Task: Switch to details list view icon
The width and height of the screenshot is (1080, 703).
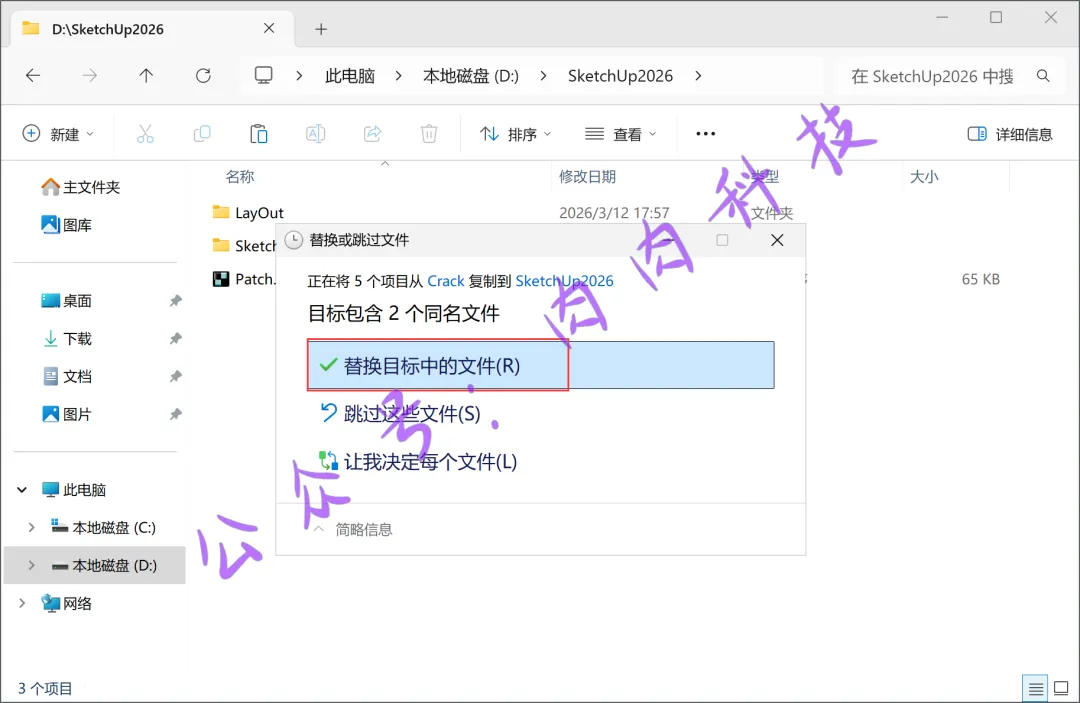Action: tap(1035, 688)
